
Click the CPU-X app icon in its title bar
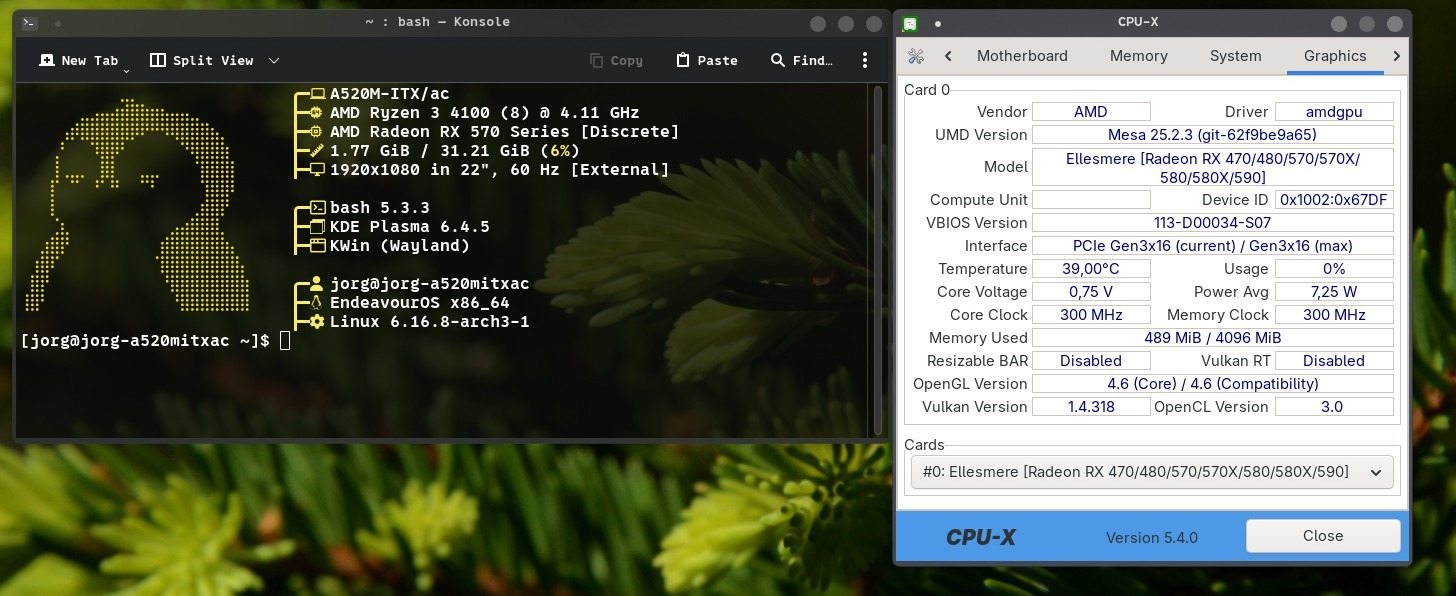(x=909, y=23)
